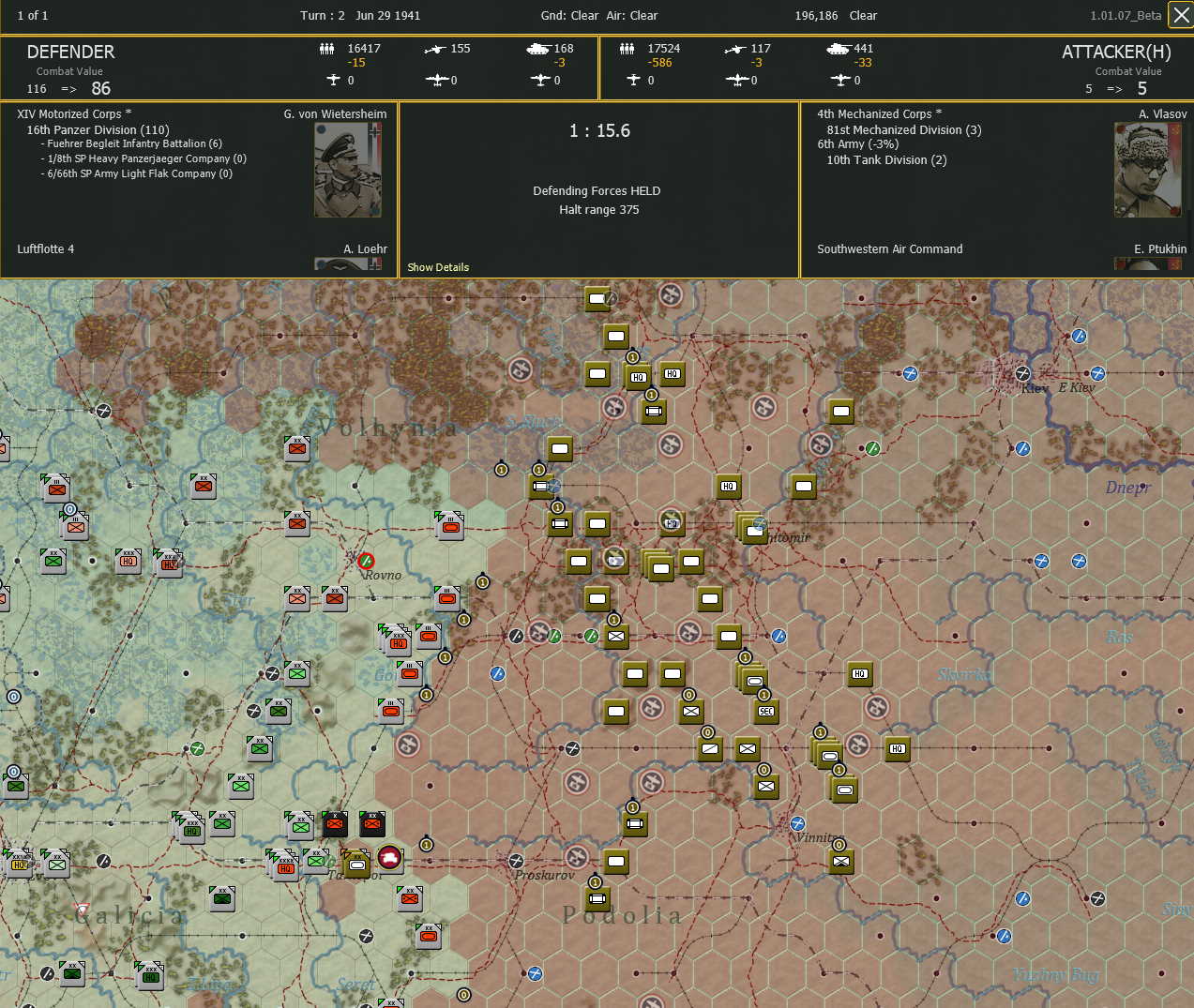Click the attacker men icon beside 17524
The width and height of the screenshot is (1194, 1008).
click(x=627, y=49)
